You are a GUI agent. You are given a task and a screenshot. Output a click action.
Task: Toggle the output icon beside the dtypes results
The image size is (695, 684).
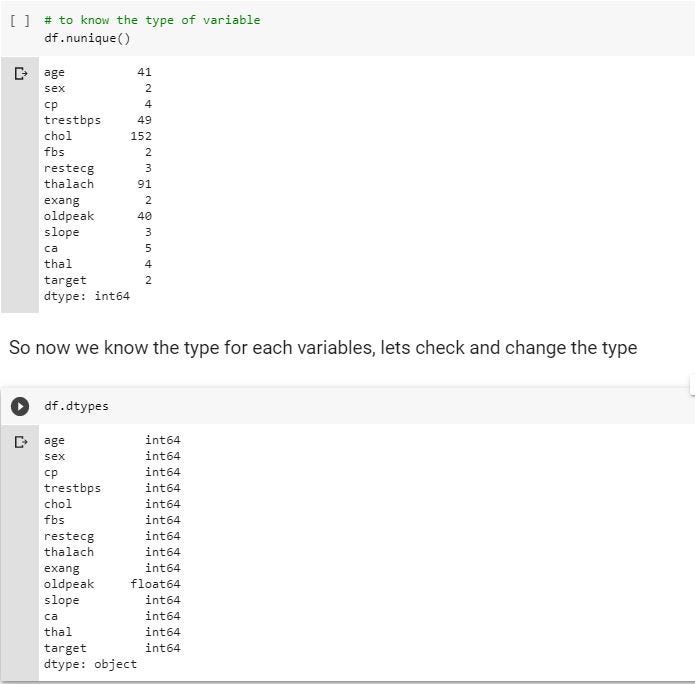pos(20,441)
